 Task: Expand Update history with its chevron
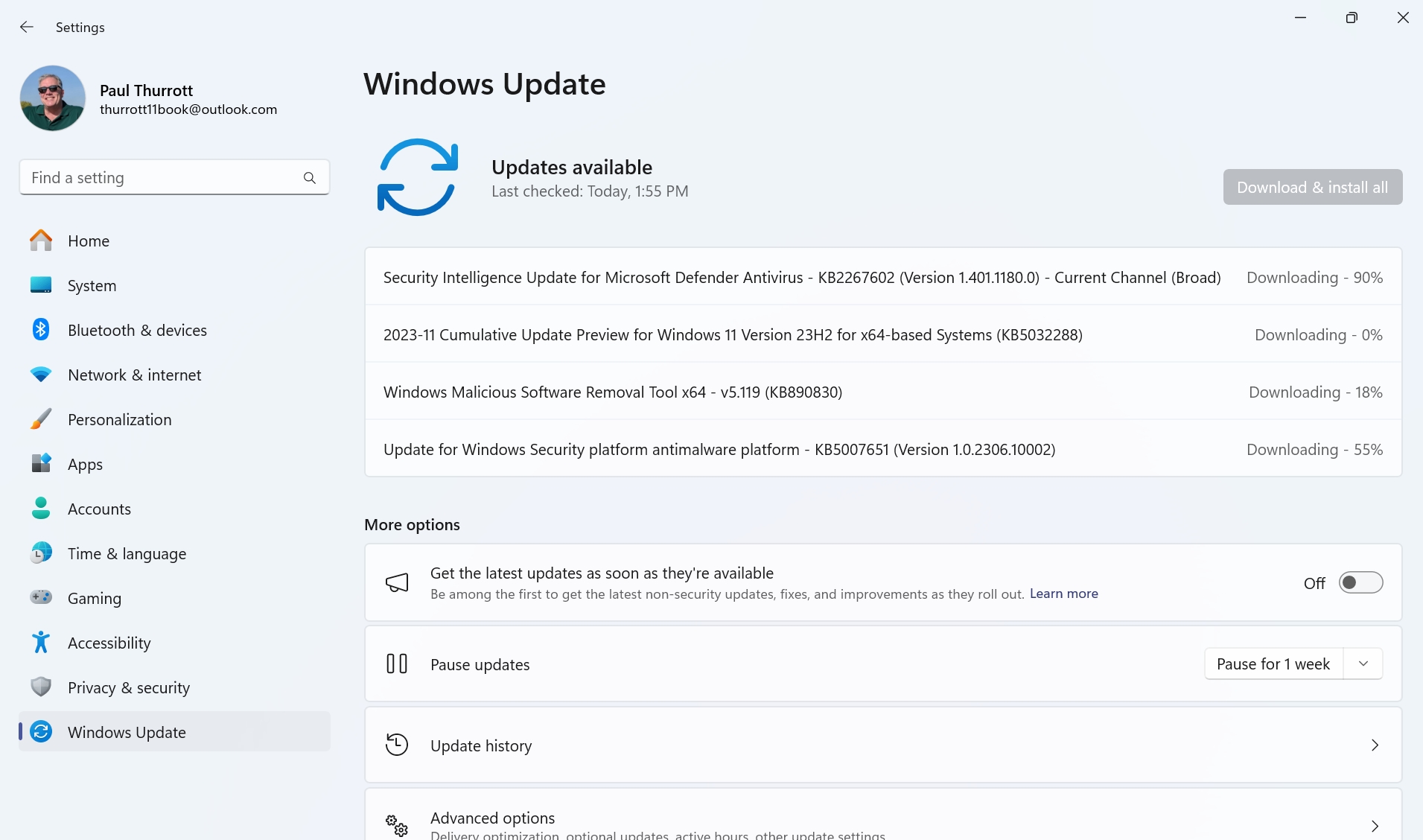(x=1375, y=745)
